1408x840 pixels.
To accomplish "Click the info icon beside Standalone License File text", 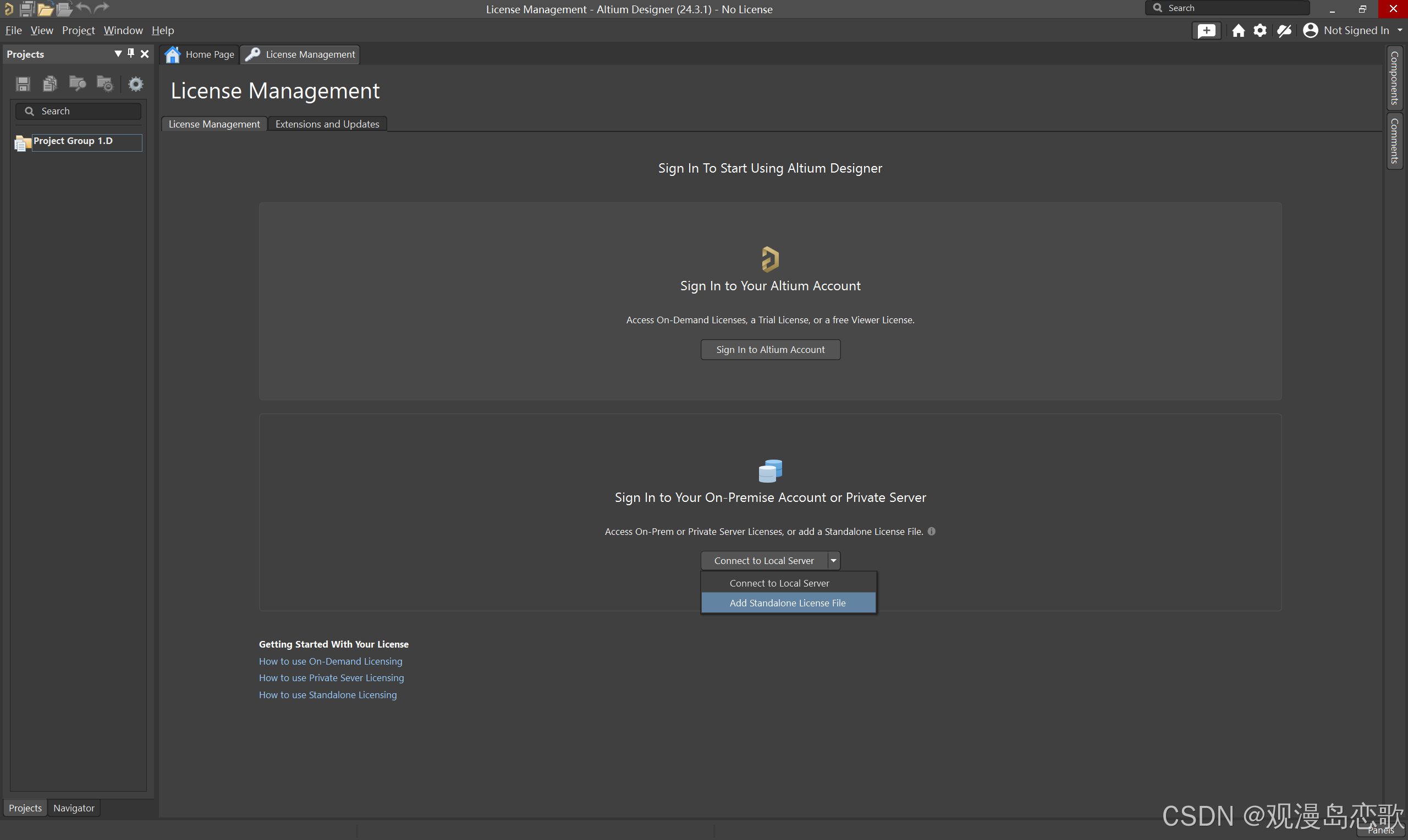I will (931, 531).
